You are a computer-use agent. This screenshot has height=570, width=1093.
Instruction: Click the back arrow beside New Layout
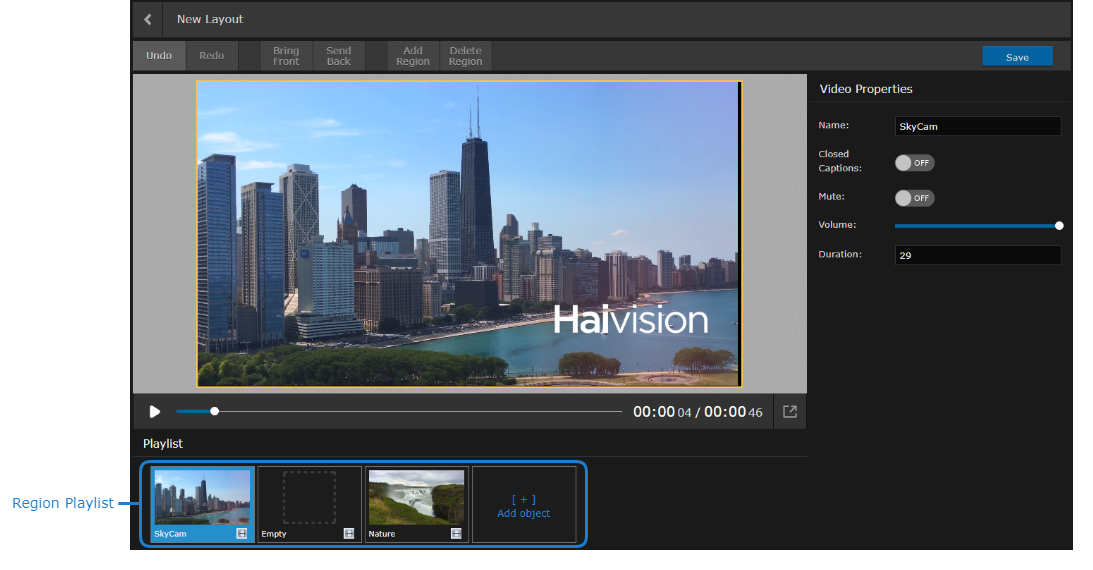[x=148, y=19]
